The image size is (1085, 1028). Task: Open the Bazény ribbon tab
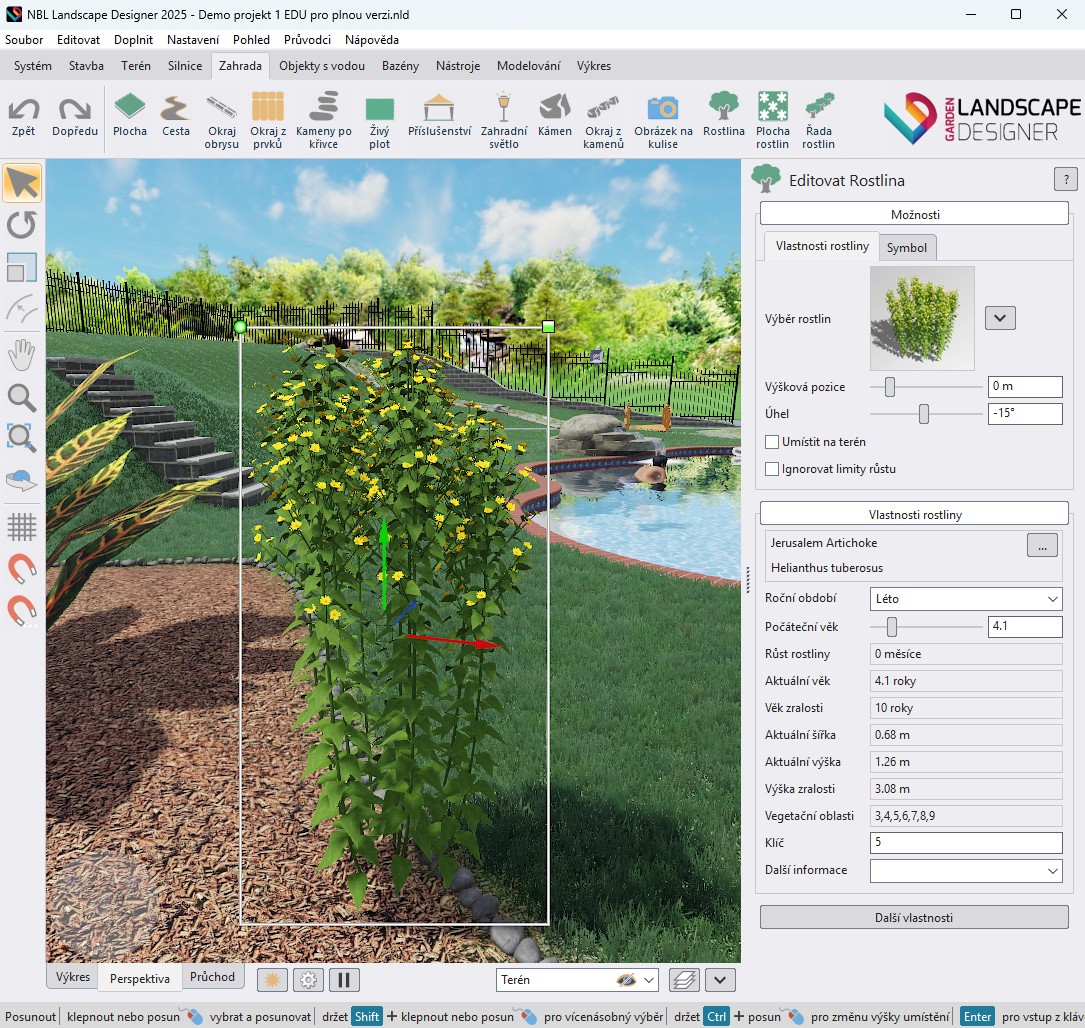click(x=400, y=66)
